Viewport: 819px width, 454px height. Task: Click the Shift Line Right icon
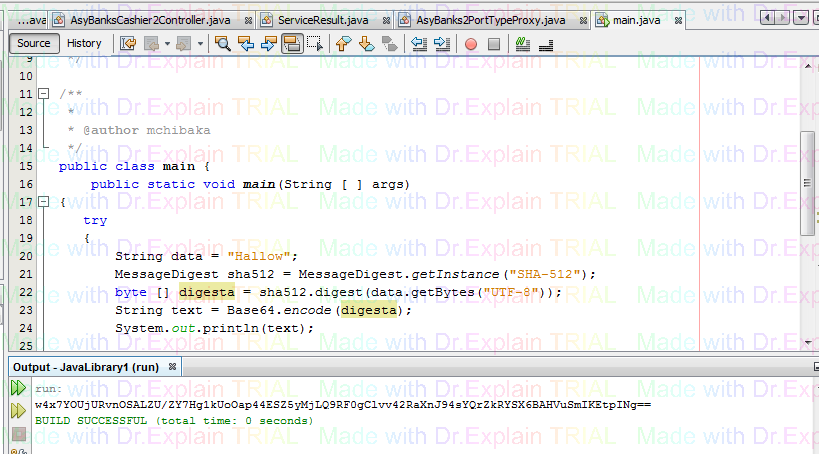pos(442,44)
